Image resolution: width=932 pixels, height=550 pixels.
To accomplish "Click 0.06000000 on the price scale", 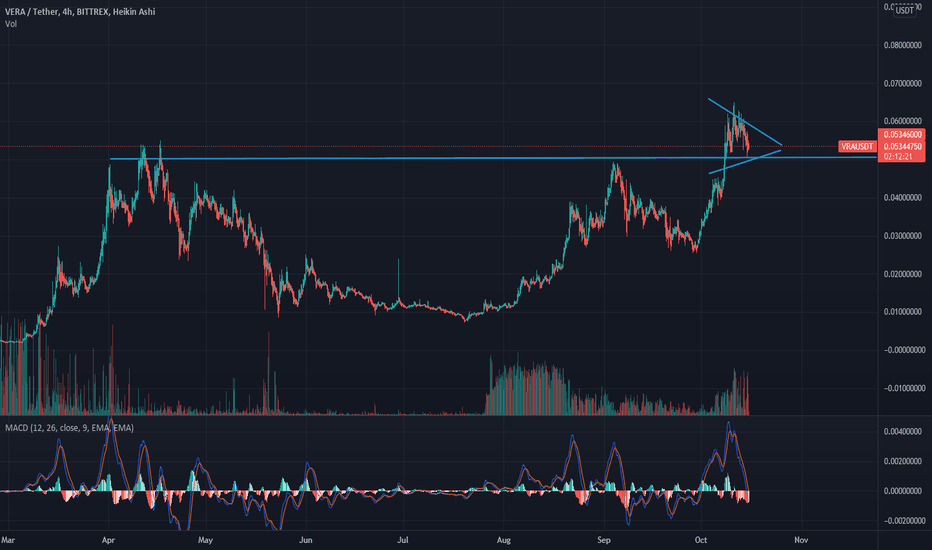I will tap(902, 121).
